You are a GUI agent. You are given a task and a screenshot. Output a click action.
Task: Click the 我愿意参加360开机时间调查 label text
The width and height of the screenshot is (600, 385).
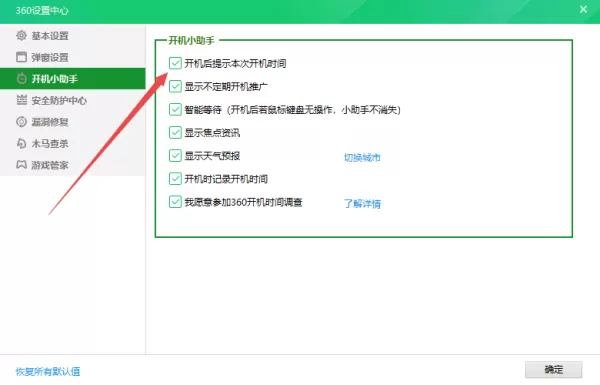(x=243, y=202)
